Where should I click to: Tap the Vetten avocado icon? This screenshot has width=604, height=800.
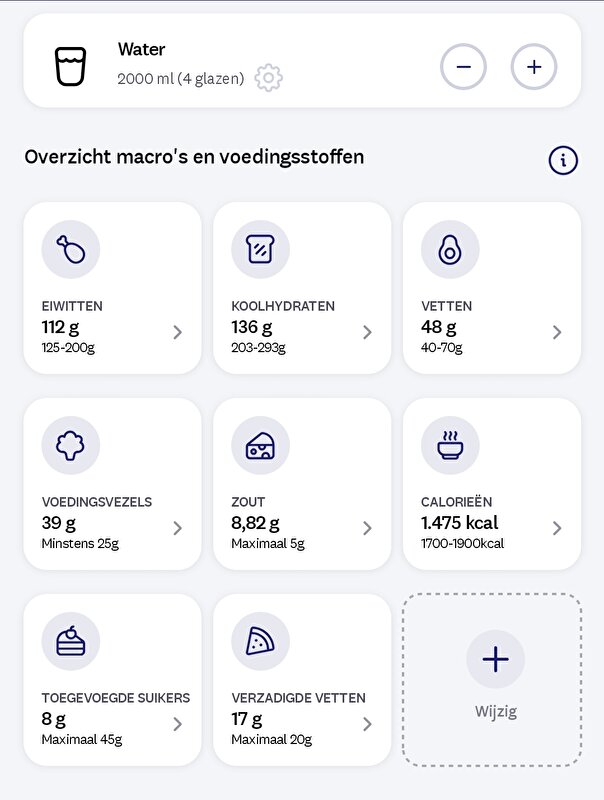coord(450,249)
